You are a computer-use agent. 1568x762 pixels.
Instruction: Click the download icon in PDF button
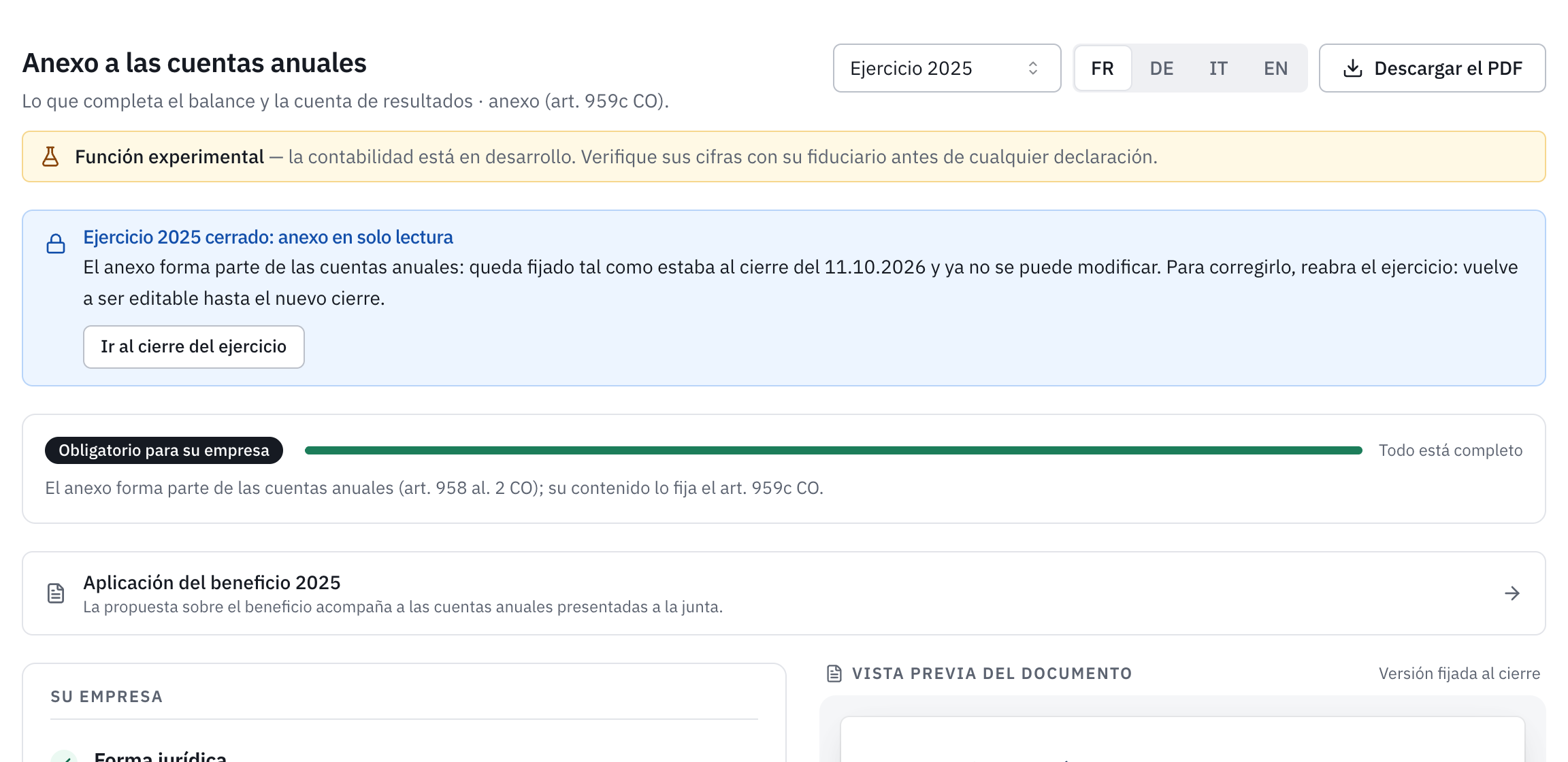tap(1353, 68)
